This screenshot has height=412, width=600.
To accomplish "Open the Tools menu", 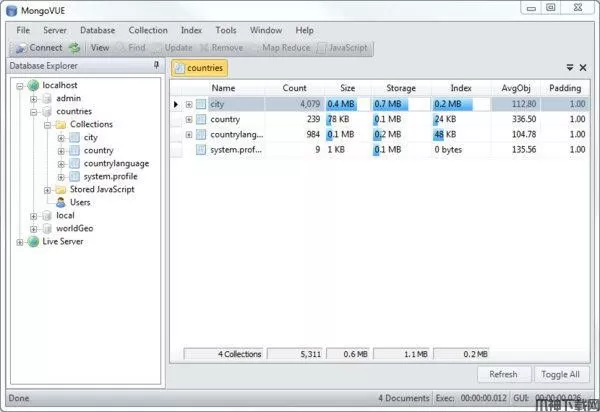I will click(226, 31).
